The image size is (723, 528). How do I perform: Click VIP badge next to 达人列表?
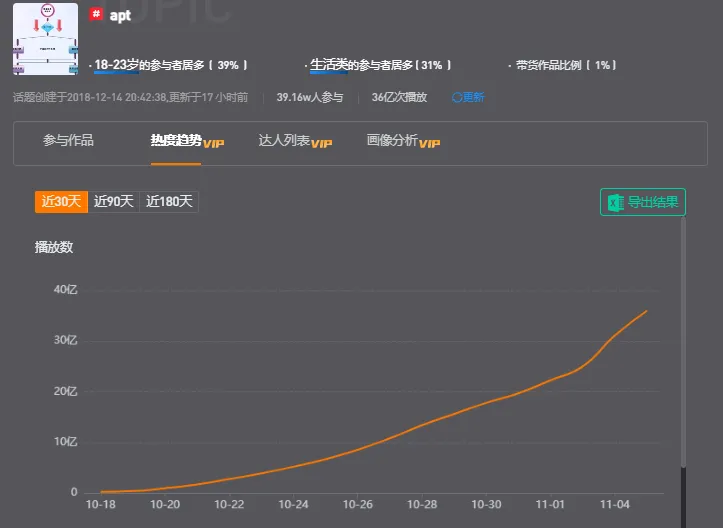click(x=321, y=144)
